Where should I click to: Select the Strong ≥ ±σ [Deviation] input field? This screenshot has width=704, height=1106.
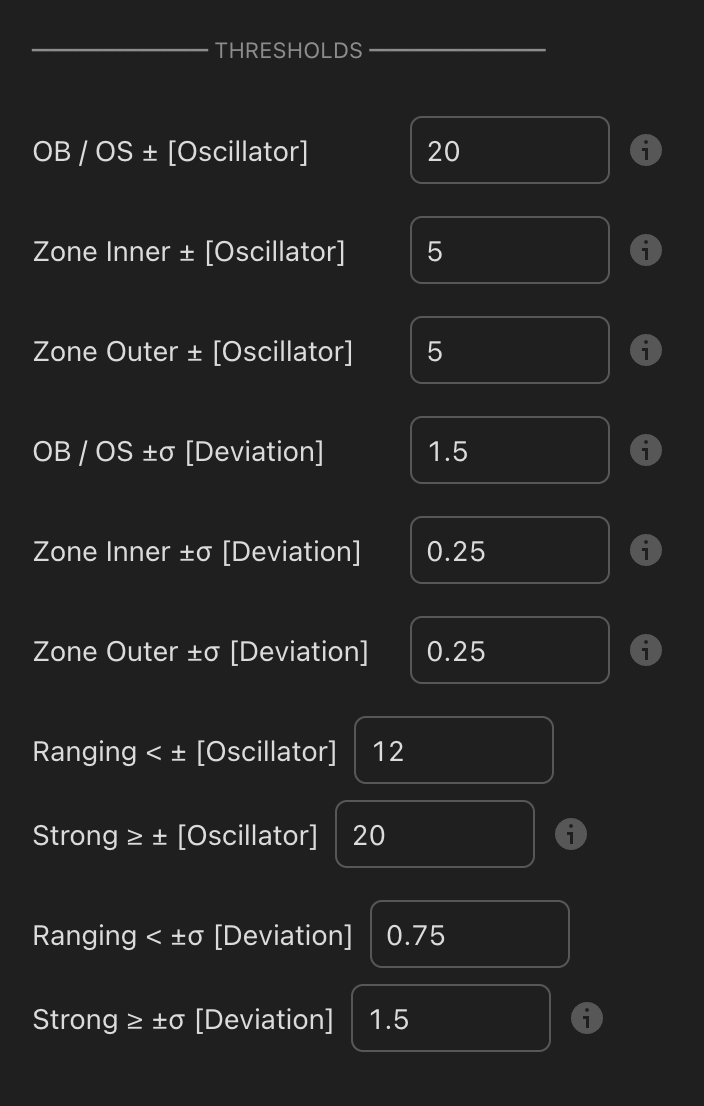coord(450,1018)
